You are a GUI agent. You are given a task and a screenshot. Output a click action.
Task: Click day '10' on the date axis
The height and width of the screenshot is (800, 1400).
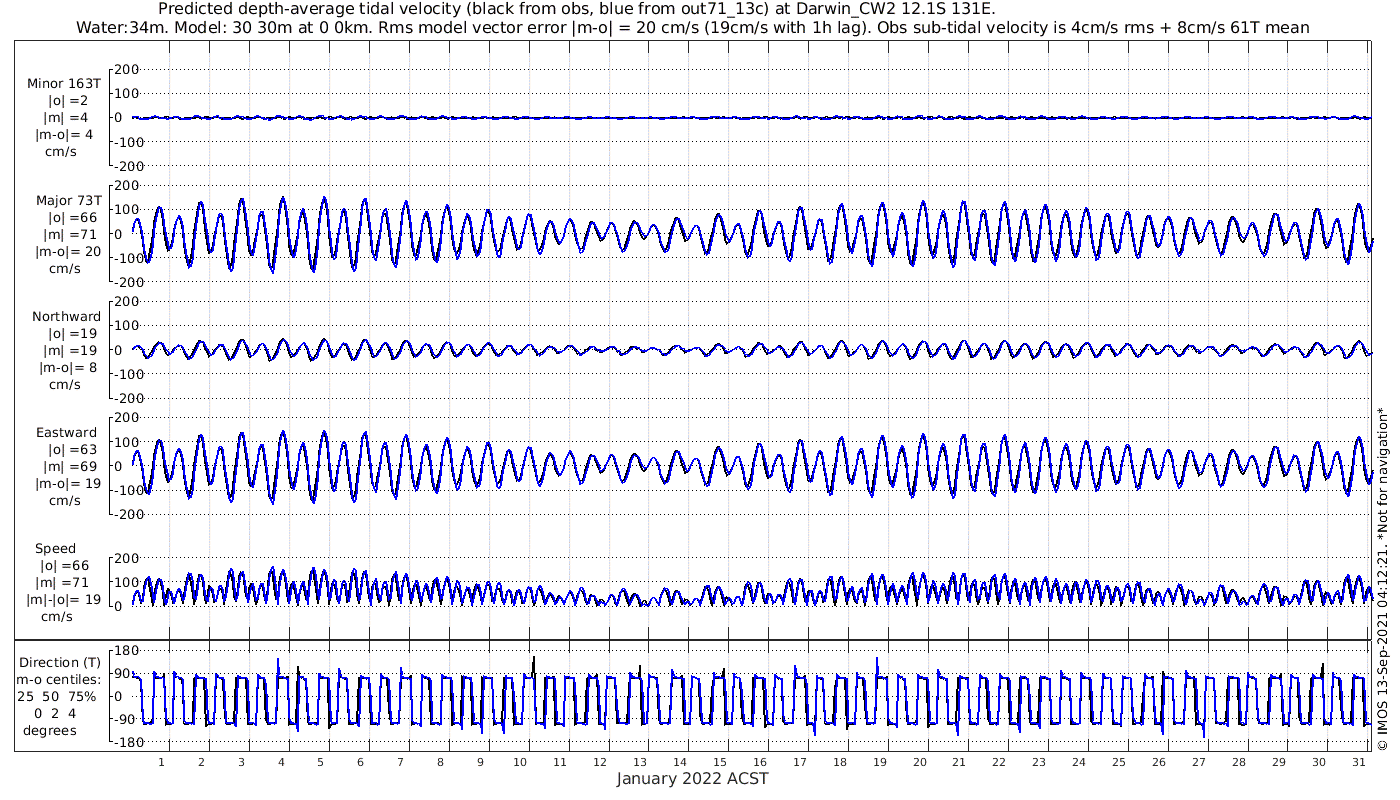520,762
